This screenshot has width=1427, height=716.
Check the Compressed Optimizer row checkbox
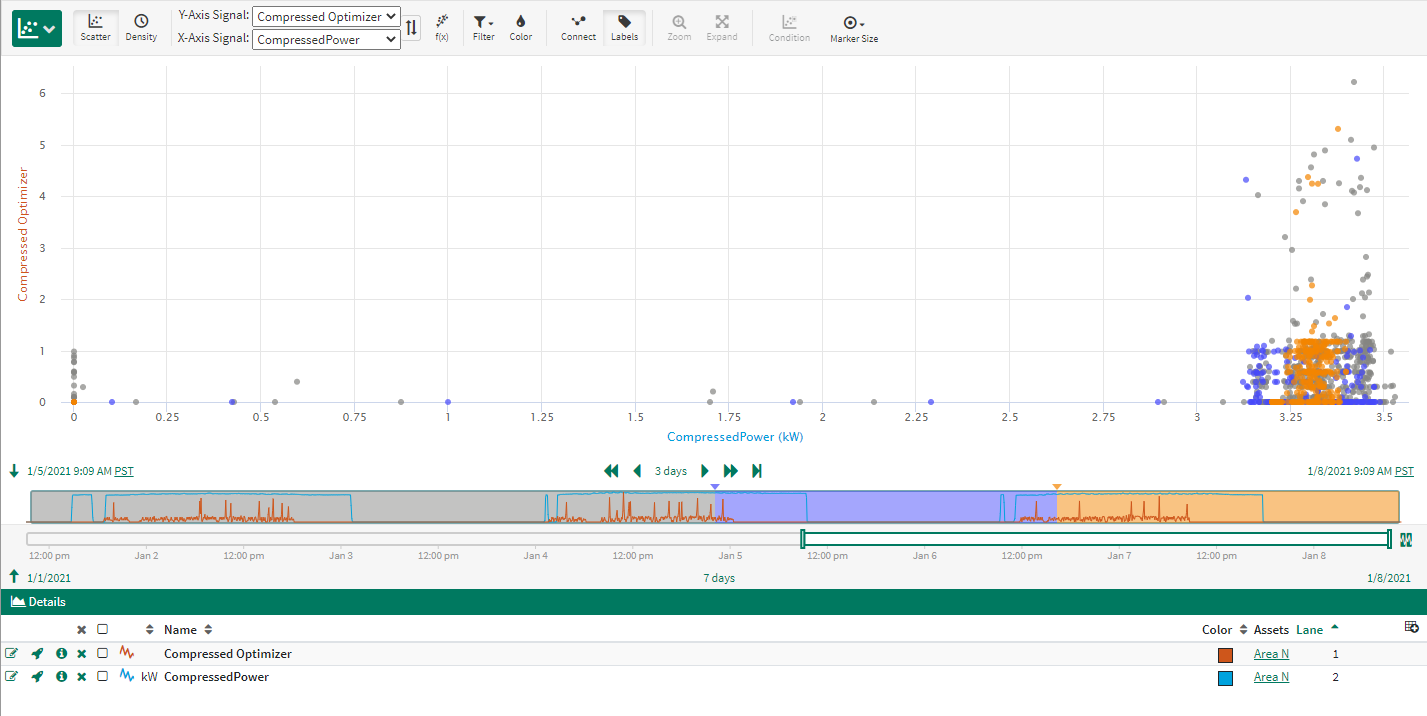point(102,654)
